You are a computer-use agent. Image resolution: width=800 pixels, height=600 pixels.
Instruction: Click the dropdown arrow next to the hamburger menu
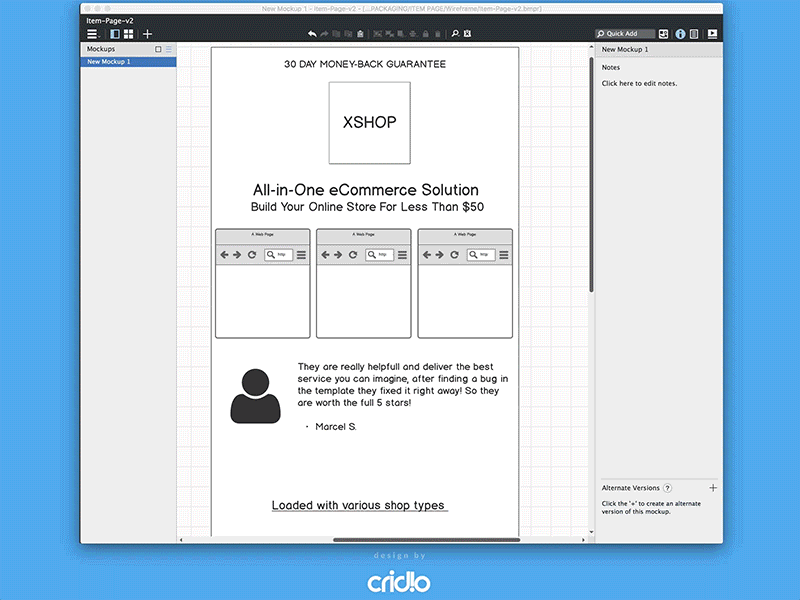coord(101,35)
